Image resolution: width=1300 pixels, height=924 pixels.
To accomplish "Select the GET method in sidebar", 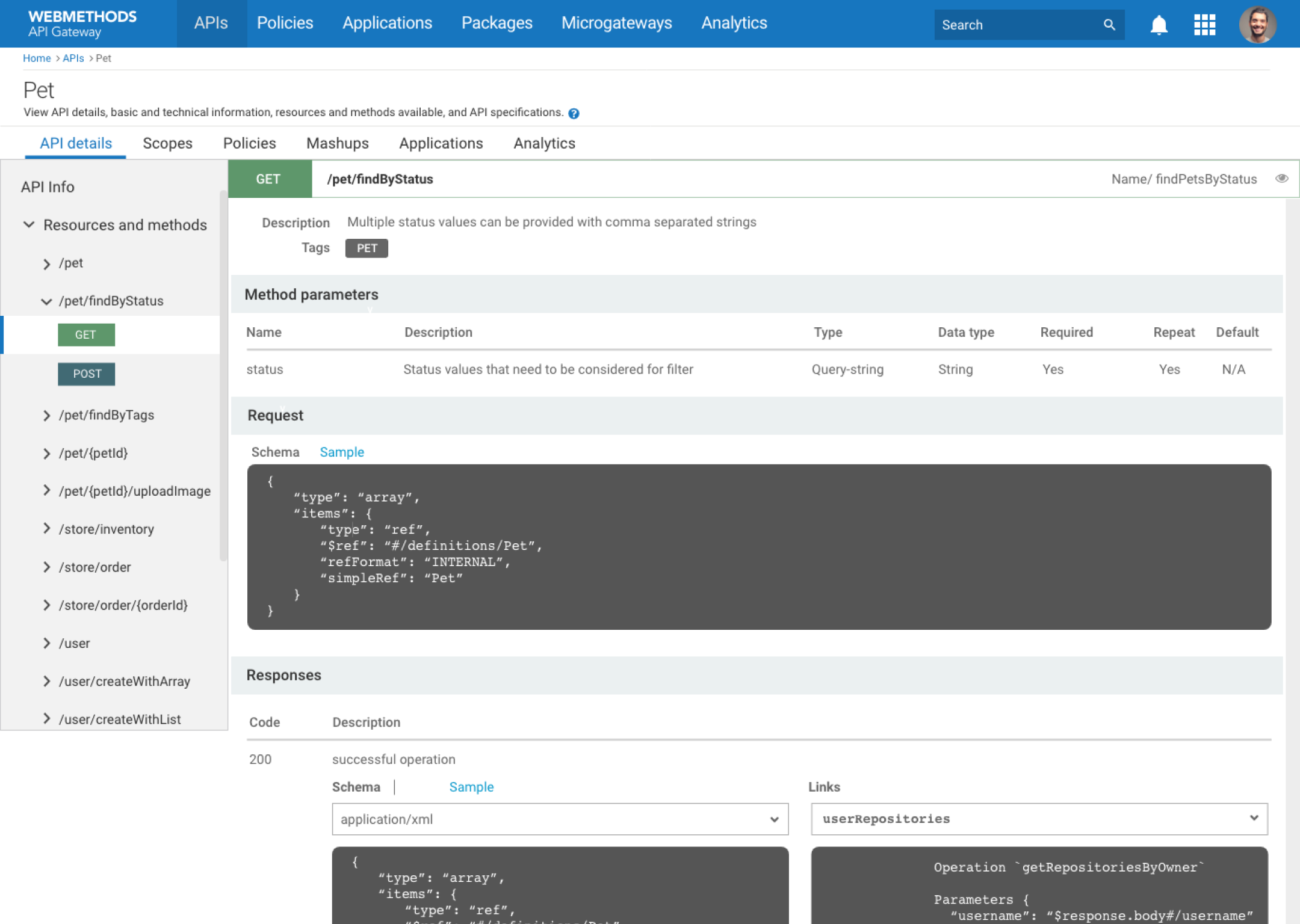I will point(86,335).
